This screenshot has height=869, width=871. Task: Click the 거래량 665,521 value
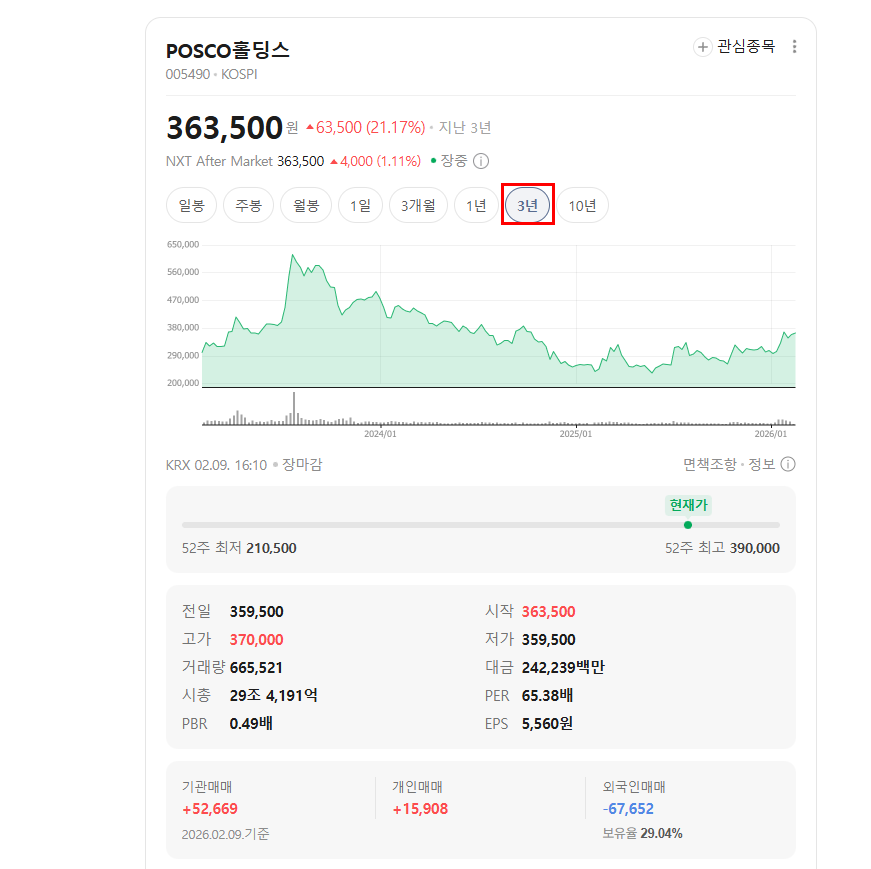[256, 667]
